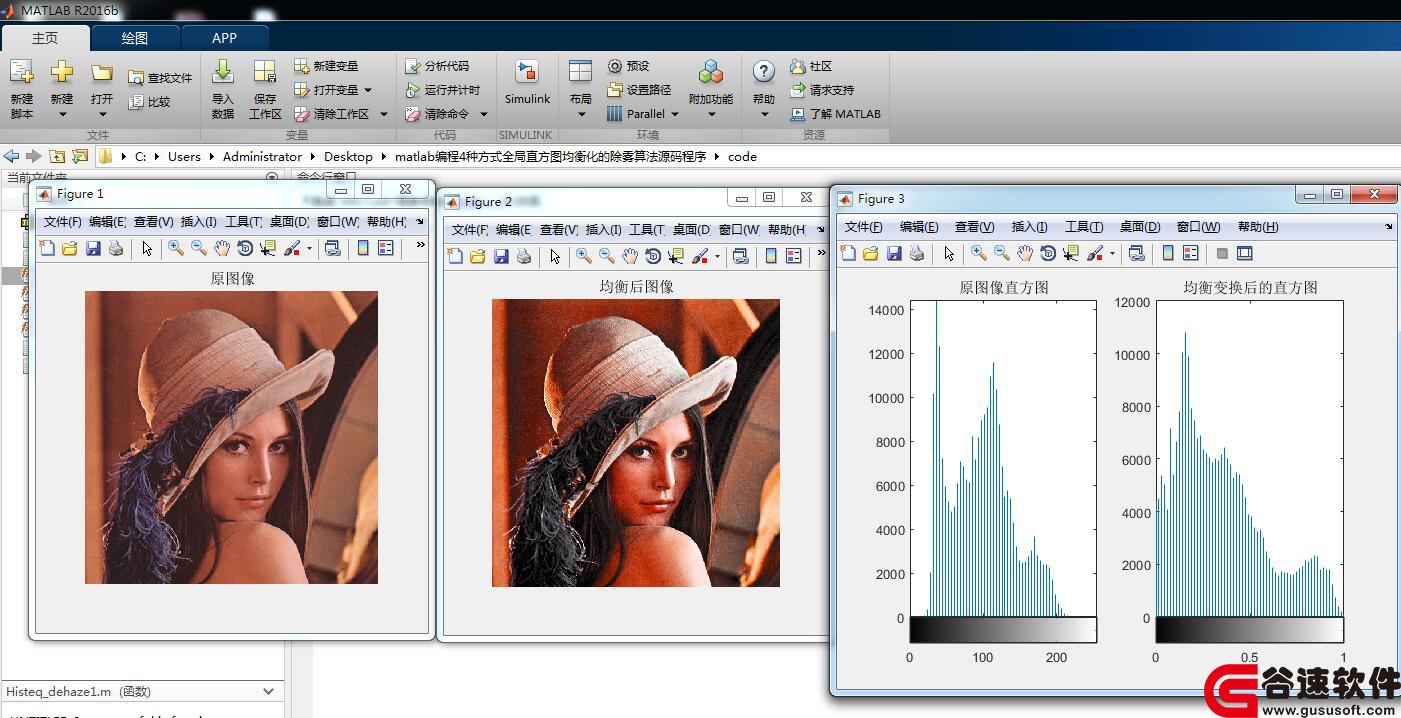Viewport: 1401px width, 718px height.
Task: Open Insert (插入) menu in Figure 3
Action: (1030, 227)
